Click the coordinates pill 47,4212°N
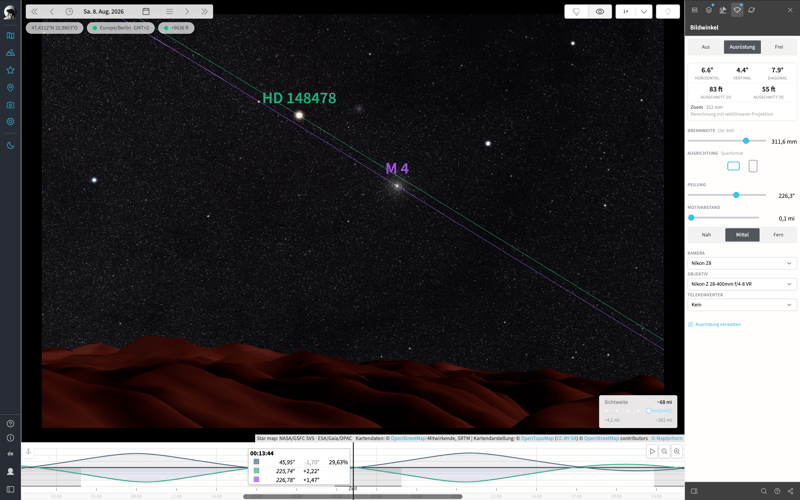Viewport: 800px width, 500px height. (55, 28)
